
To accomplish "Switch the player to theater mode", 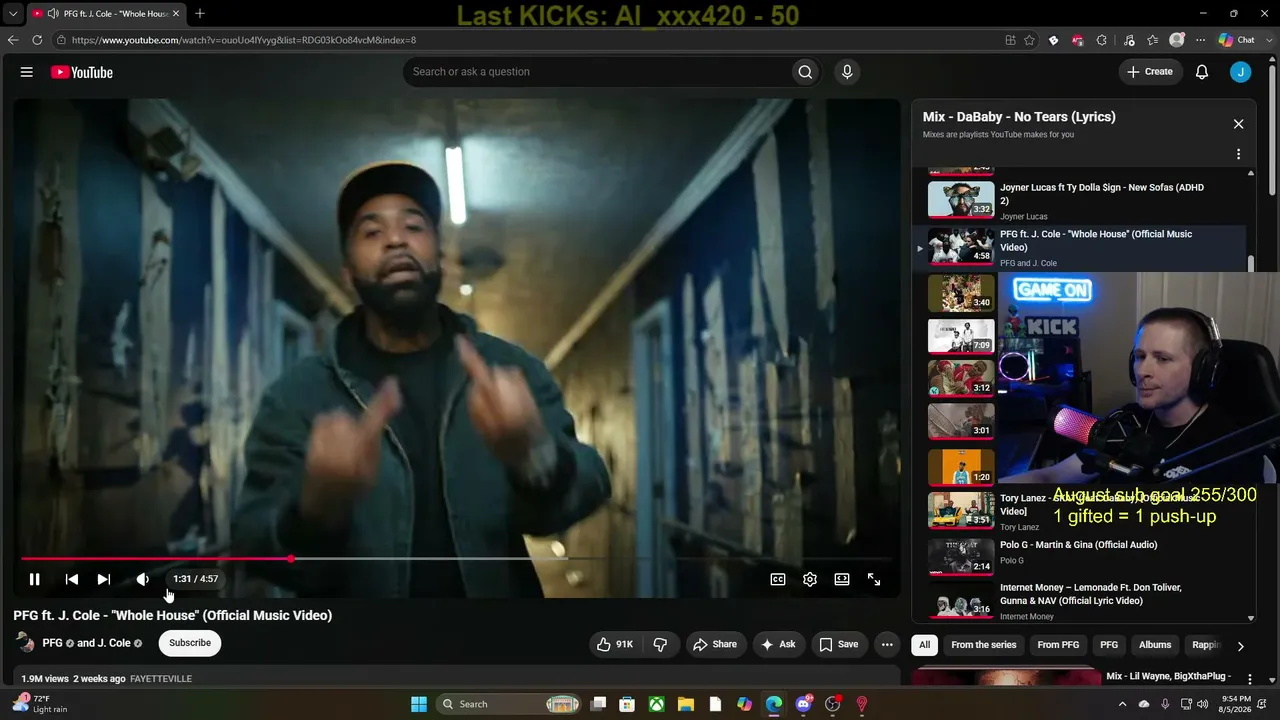I will click(x=842, y=579).
